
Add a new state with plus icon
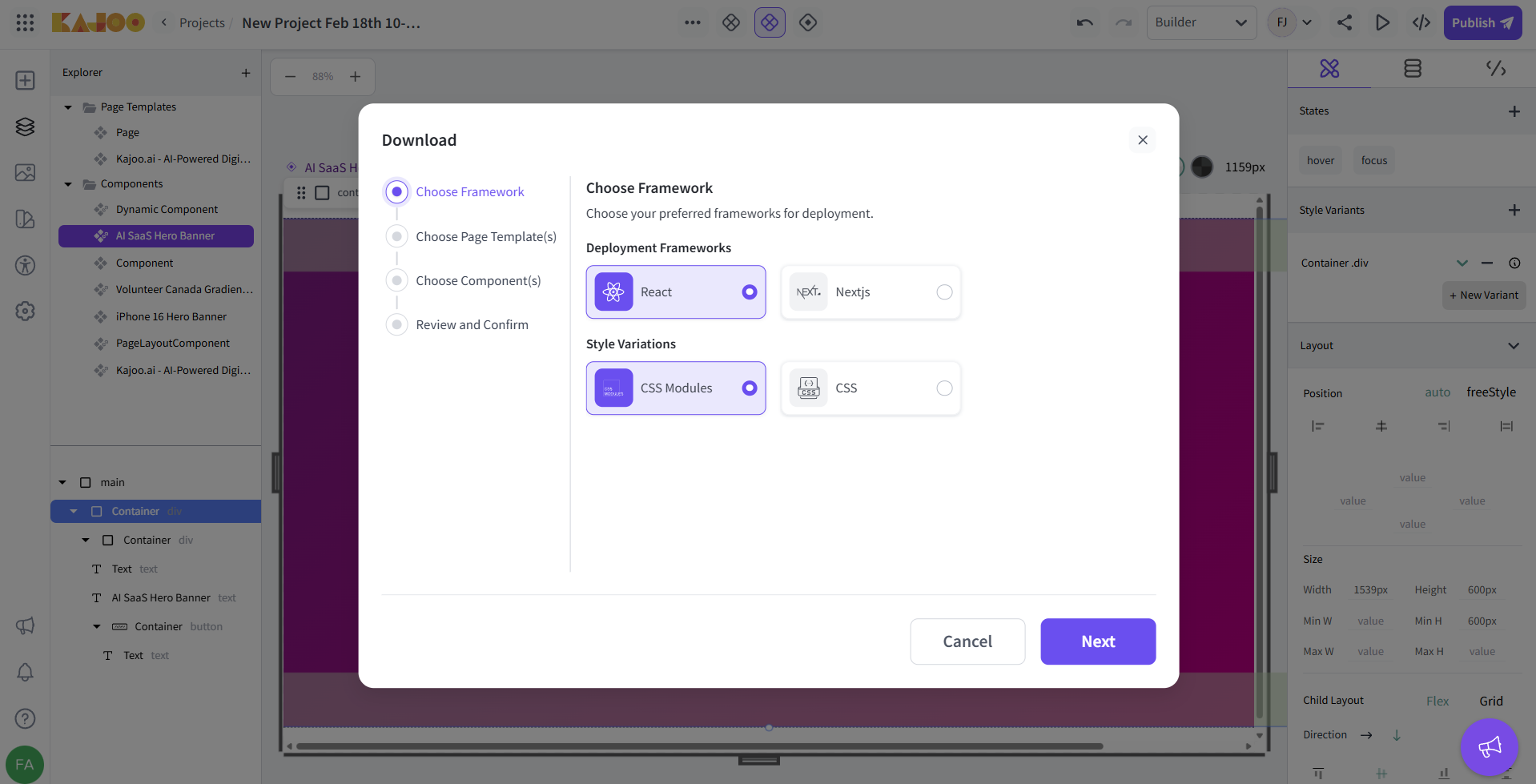coord(1514,111)
